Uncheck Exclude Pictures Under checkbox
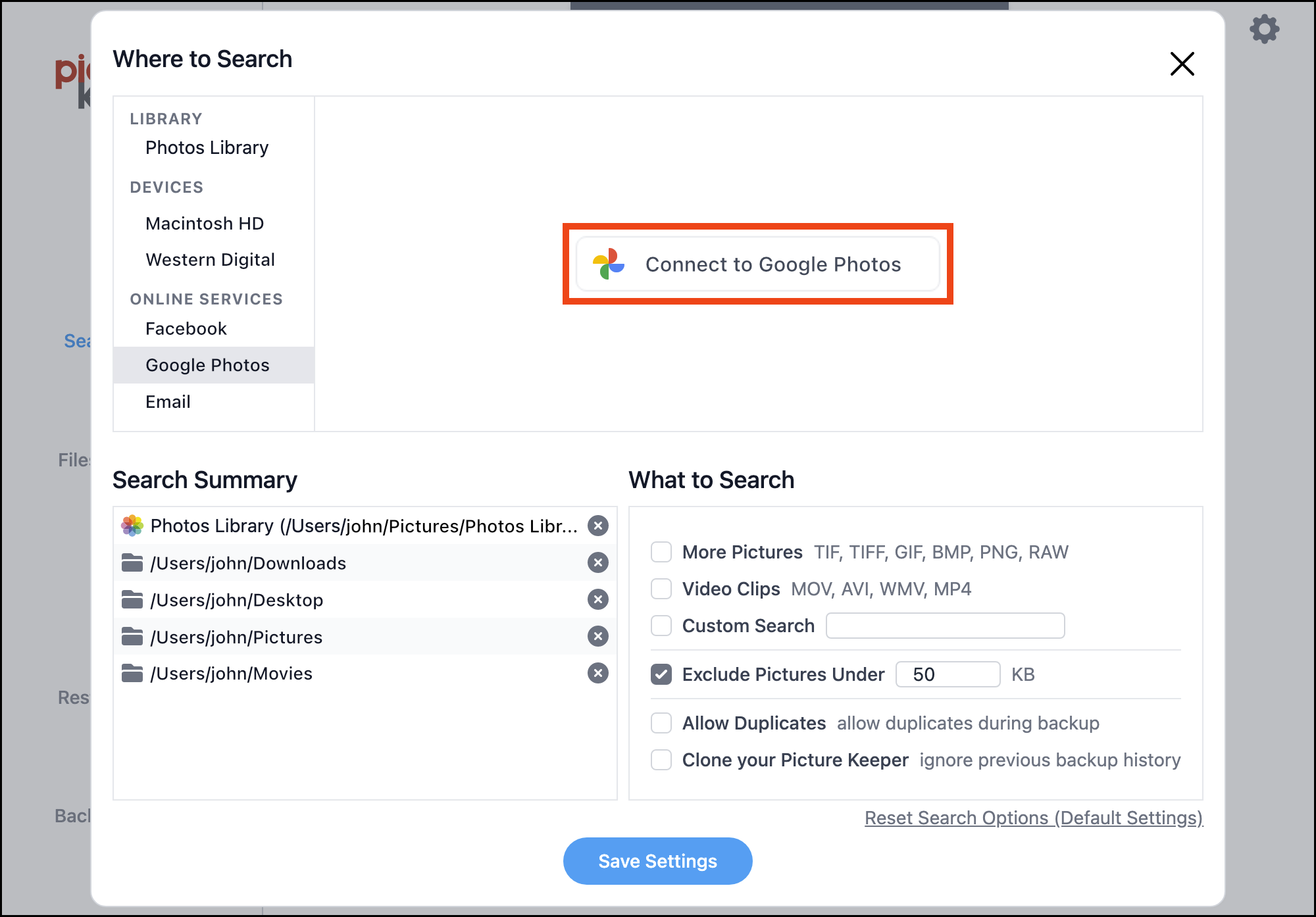 click(661, 674)
